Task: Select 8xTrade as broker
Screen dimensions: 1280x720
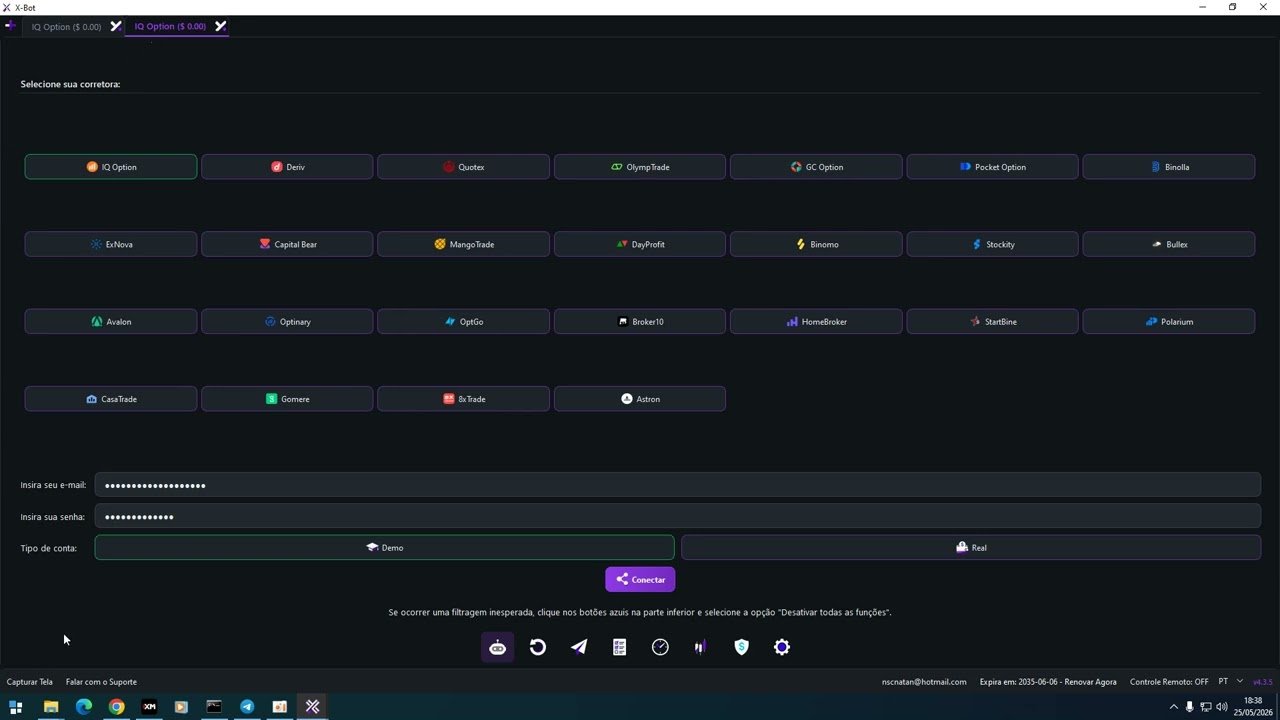Action: 463,399
